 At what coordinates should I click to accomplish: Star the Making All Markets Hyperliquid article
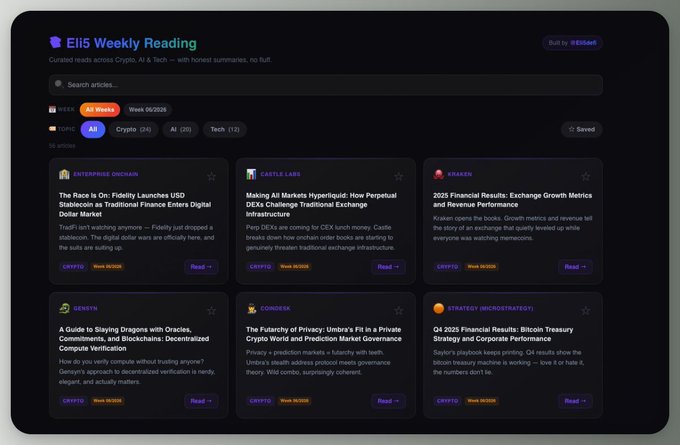click(399, 177)
